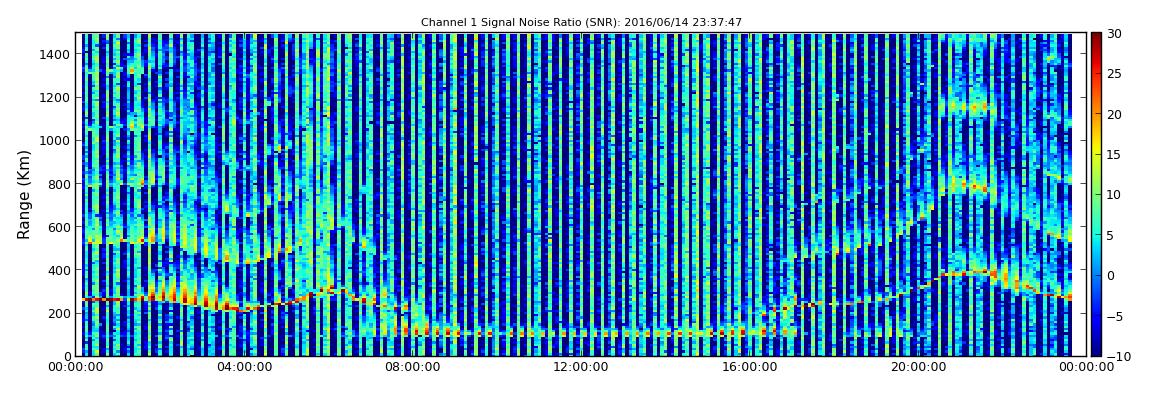Click the 16:00:00 time axis label
The image size is (1150, 407).
coord(748,367)
